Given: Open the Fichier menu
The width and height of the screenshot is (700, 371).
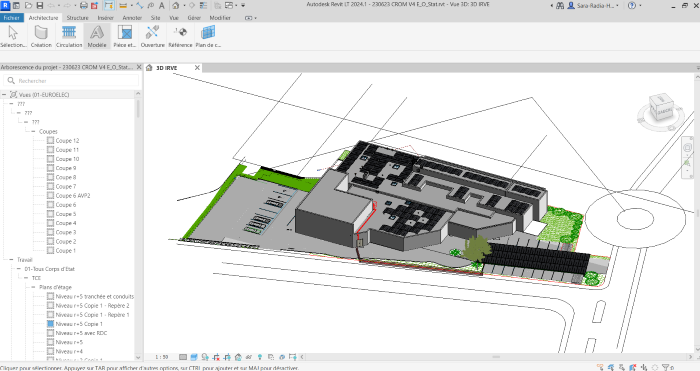Looking at the screenshot, I should 12,18.
